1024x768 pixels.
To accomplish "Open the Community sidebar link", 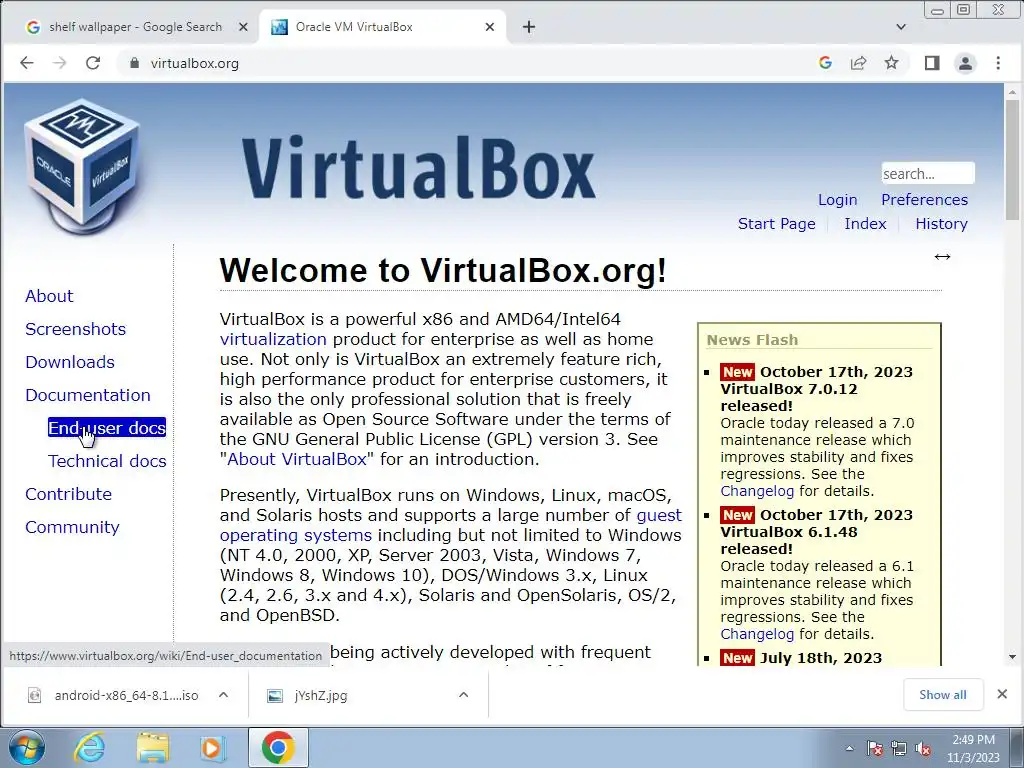I will [72, 527].
